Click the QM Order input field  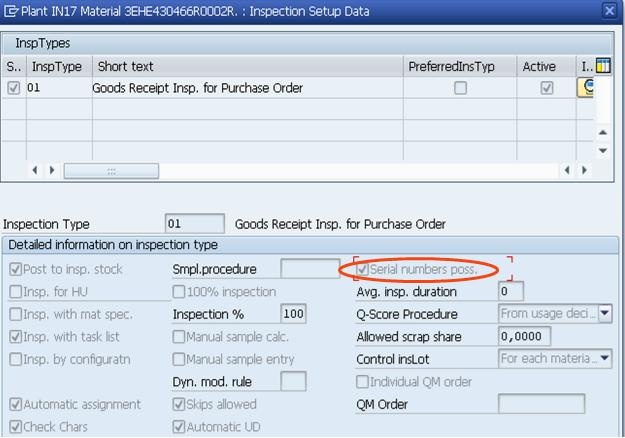click(542, 404)
